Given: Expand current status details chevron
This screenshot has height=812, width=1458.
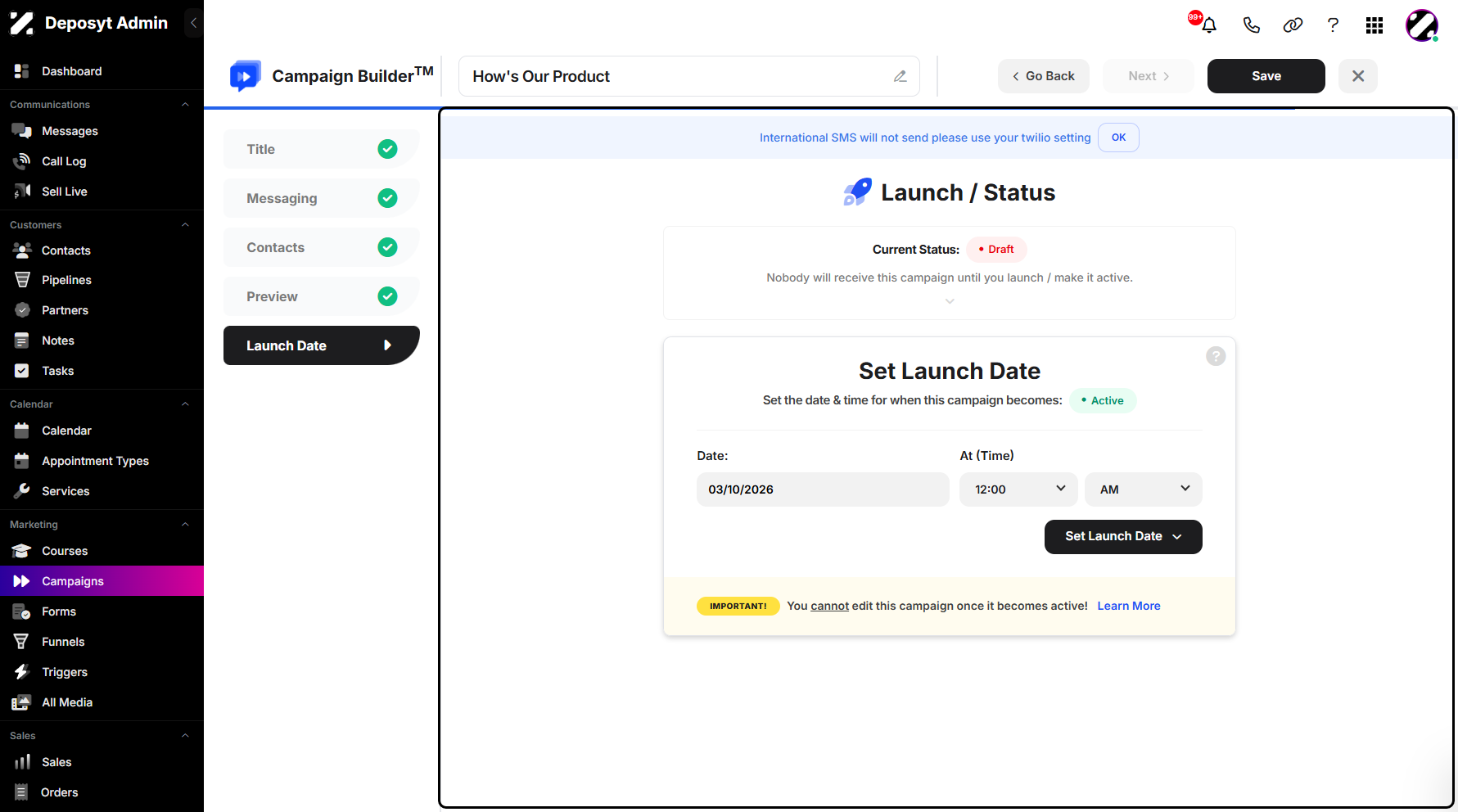Looking at the screenshot, I should pyautogui.click(x=950, y=301).
